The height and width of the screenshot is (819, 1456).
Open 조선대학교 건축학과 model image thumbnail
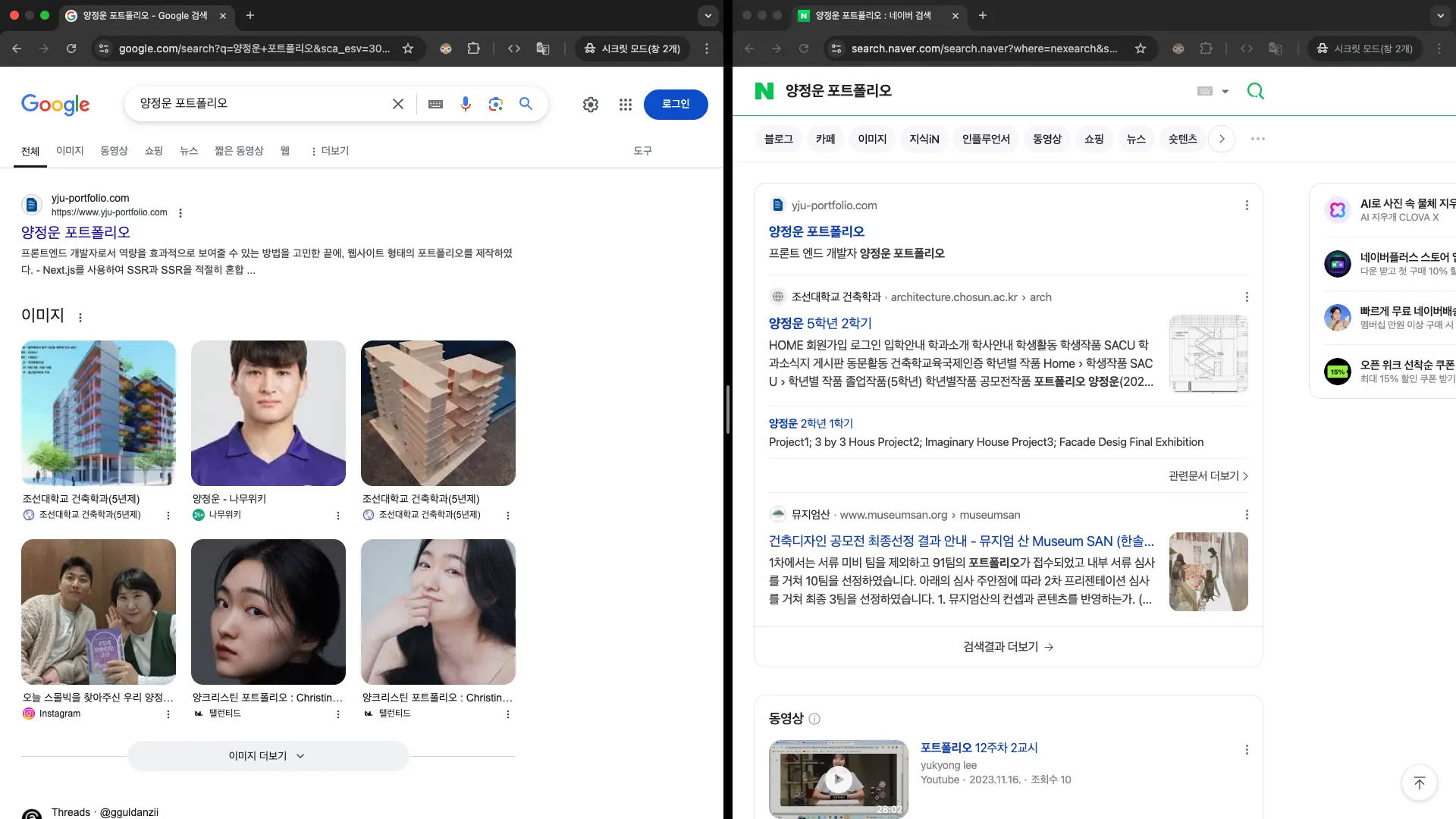[x=438, y=413]
